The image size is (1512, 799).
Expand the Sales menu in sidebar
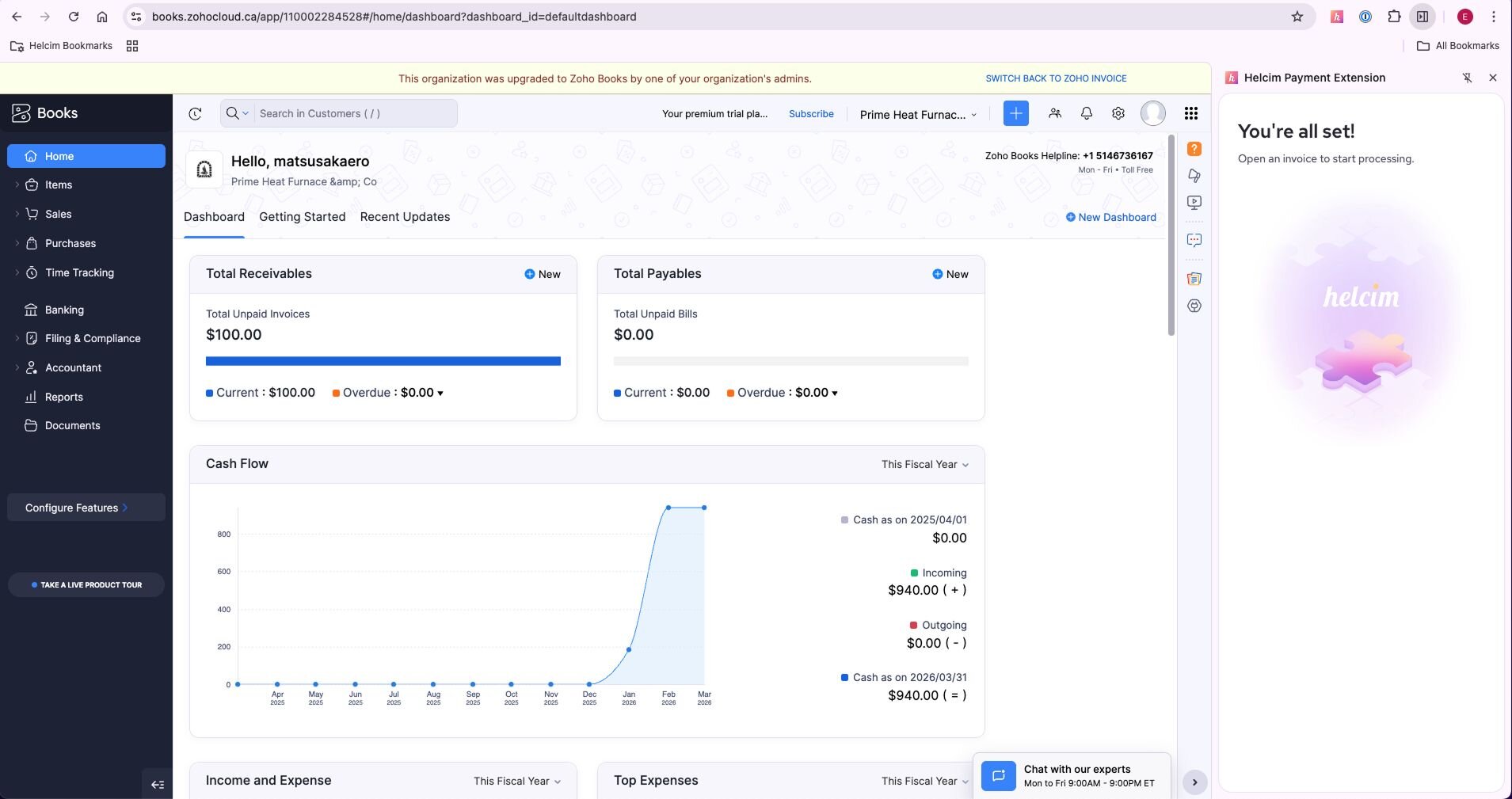click(x=58, y=214)
